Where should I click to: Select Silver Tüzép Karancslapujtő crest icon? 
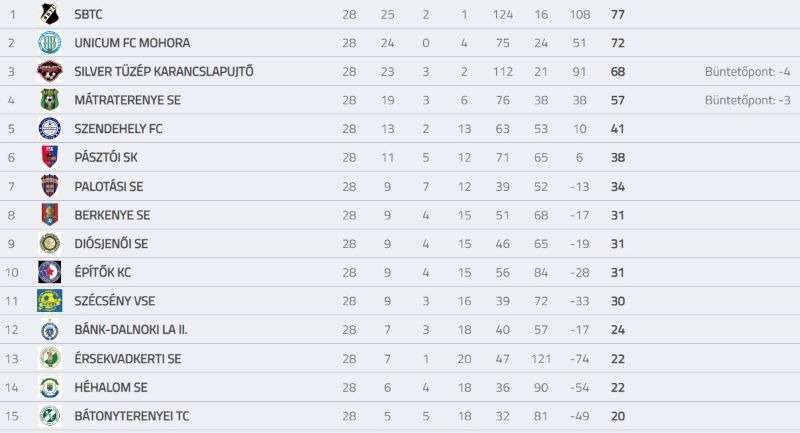49,71
